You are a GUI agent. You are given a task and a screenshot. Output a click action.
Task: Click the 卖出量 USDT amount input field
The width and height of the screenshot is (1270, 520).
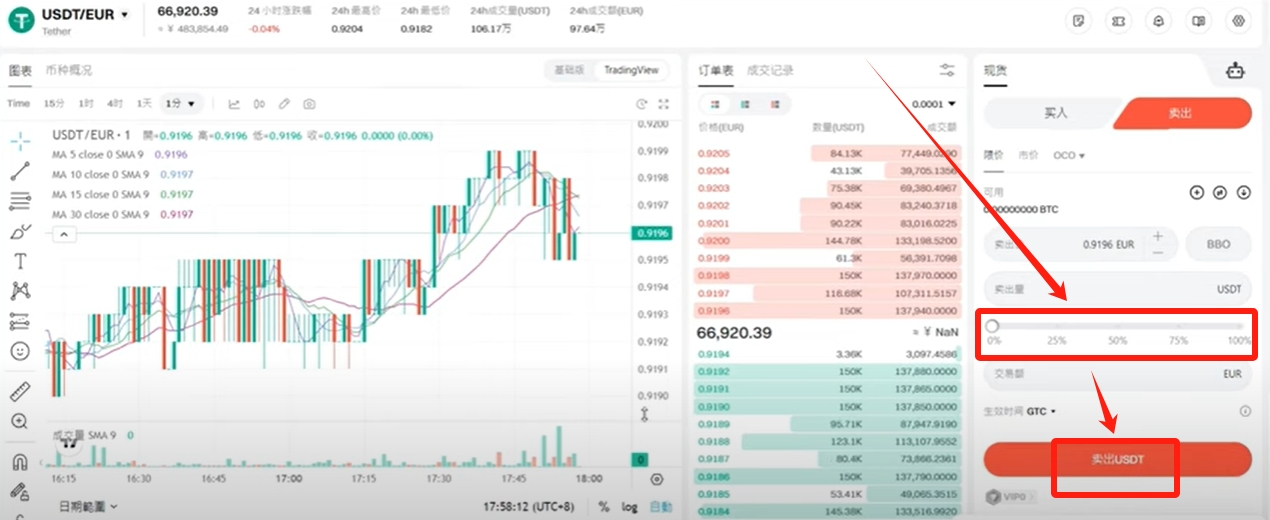pyautogui.click(x=1117, y=289)
